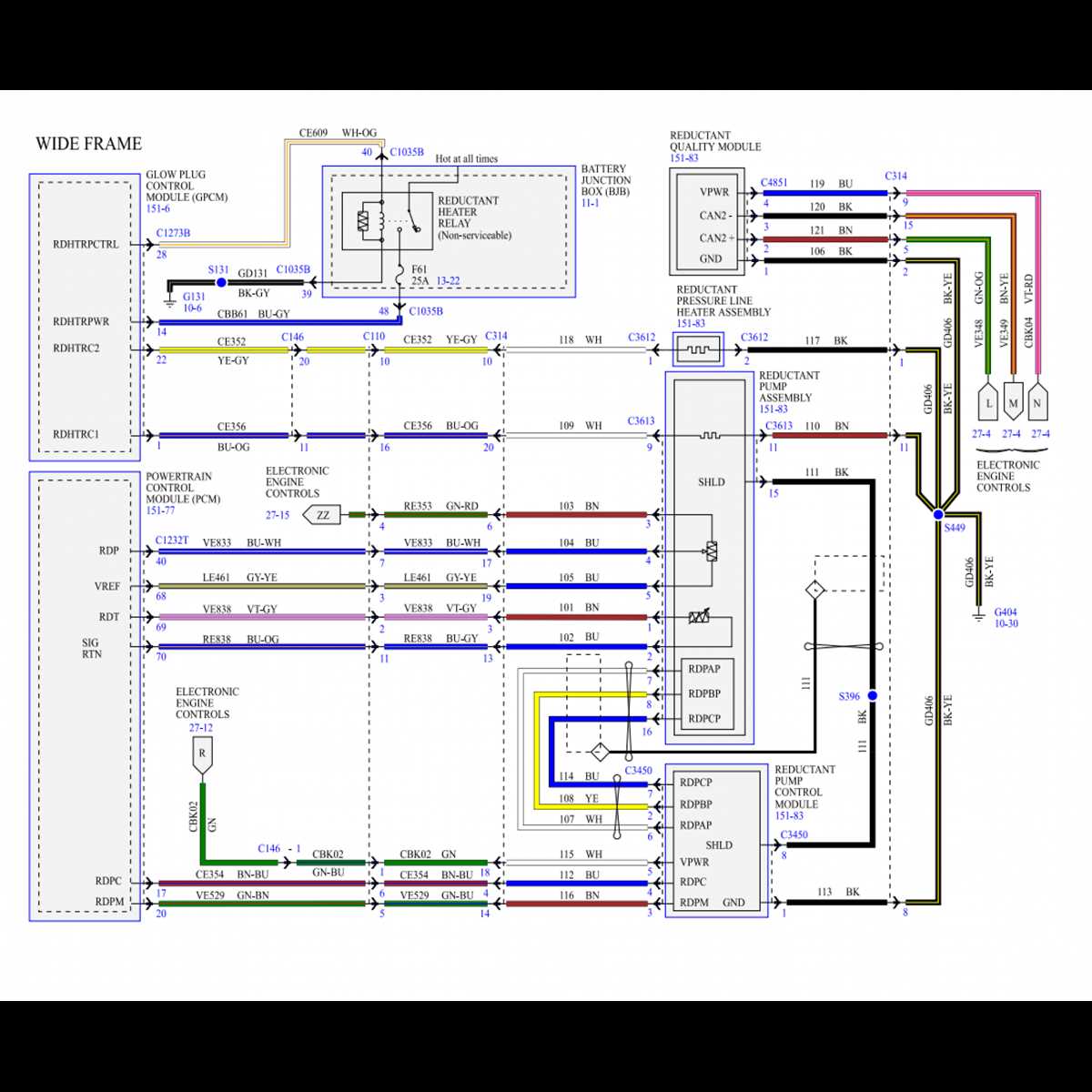This screenshot has width=1092, height=1092.
Task: Open page reference 10-30 near G404
Action: [1006, 623]
